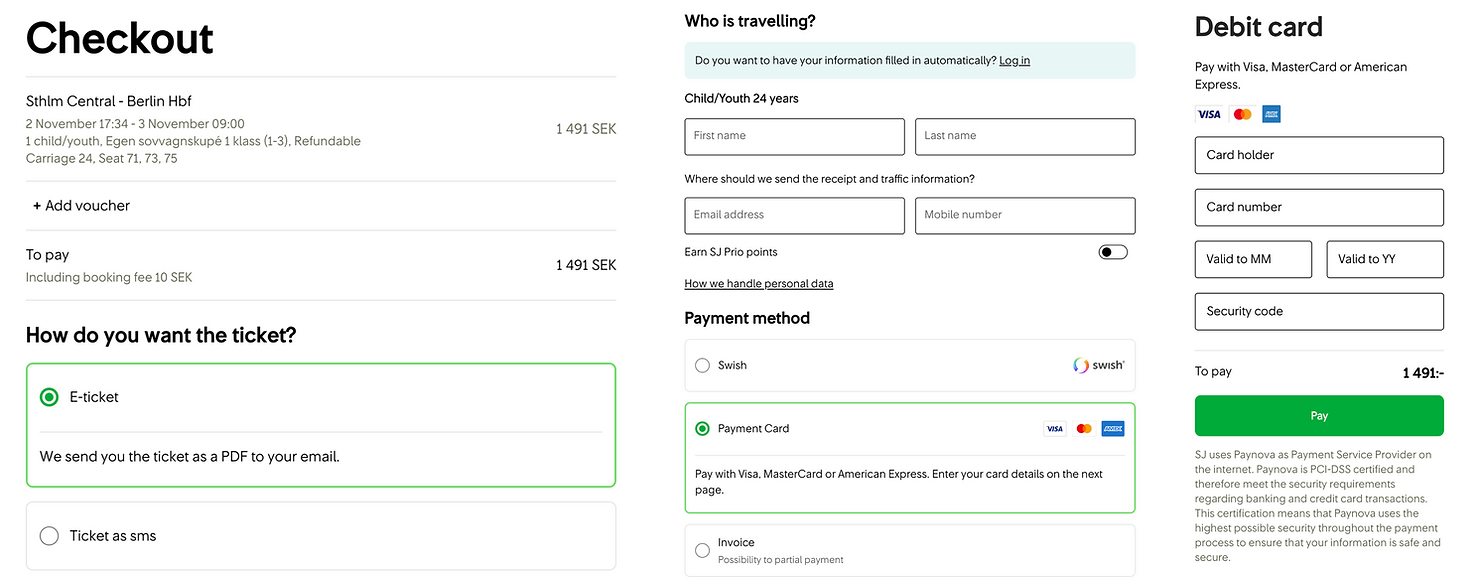The width and height of the screenshot is (1480, 588).
Task: Open How we handle personal data link
Action: [759, 284]
